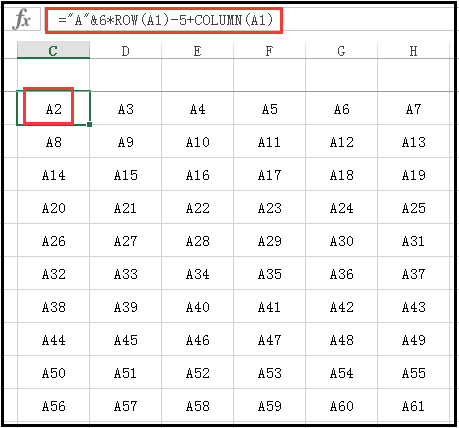Select the cell containing A14

(53, 174)
